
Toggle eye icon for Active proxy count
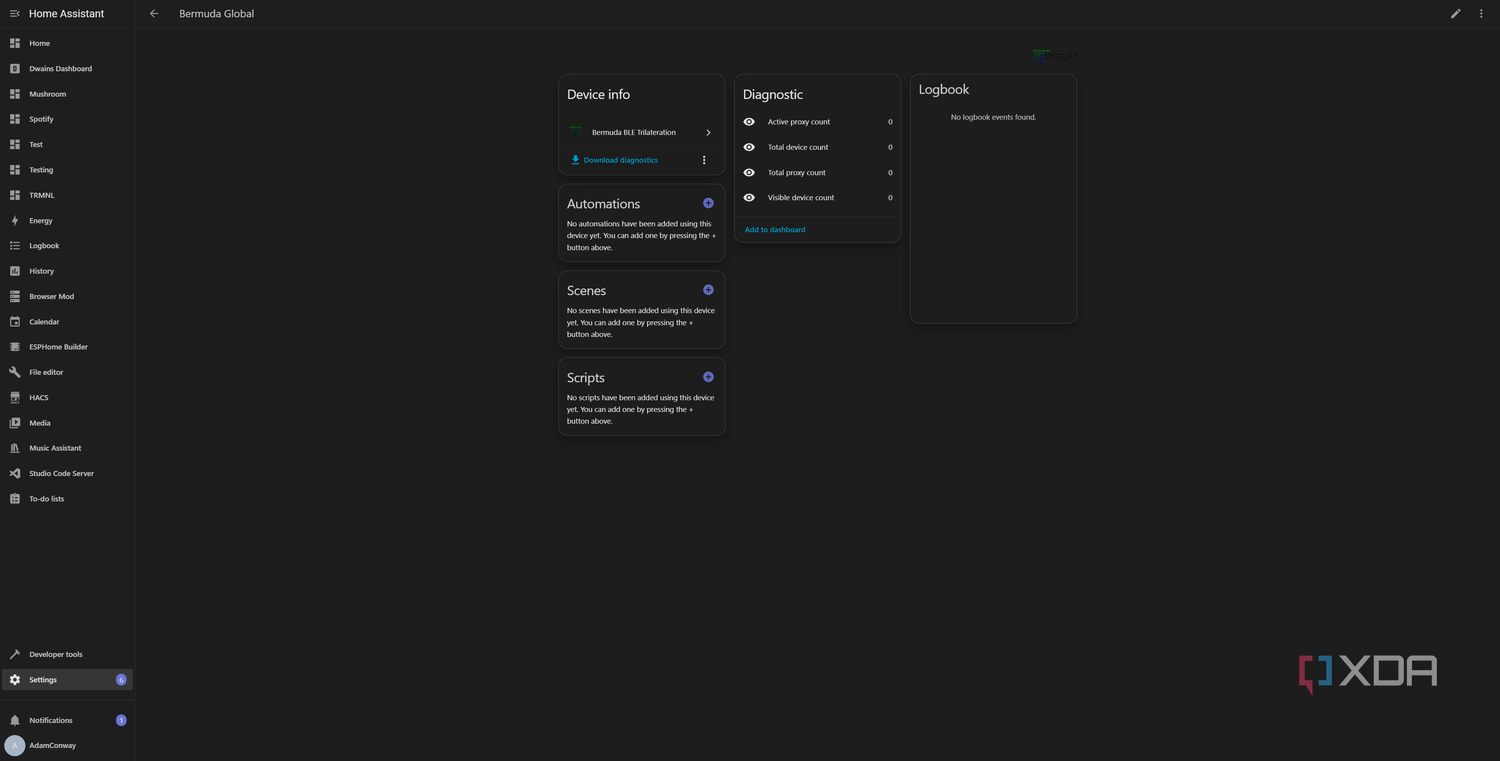(x=749, y=122)
